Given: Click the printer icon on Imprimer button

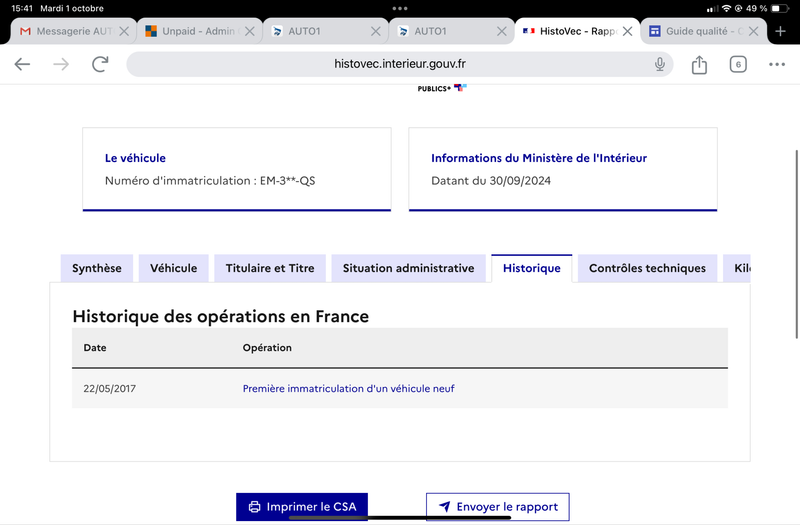Looking at the screenshot, I should coord(254,507).
